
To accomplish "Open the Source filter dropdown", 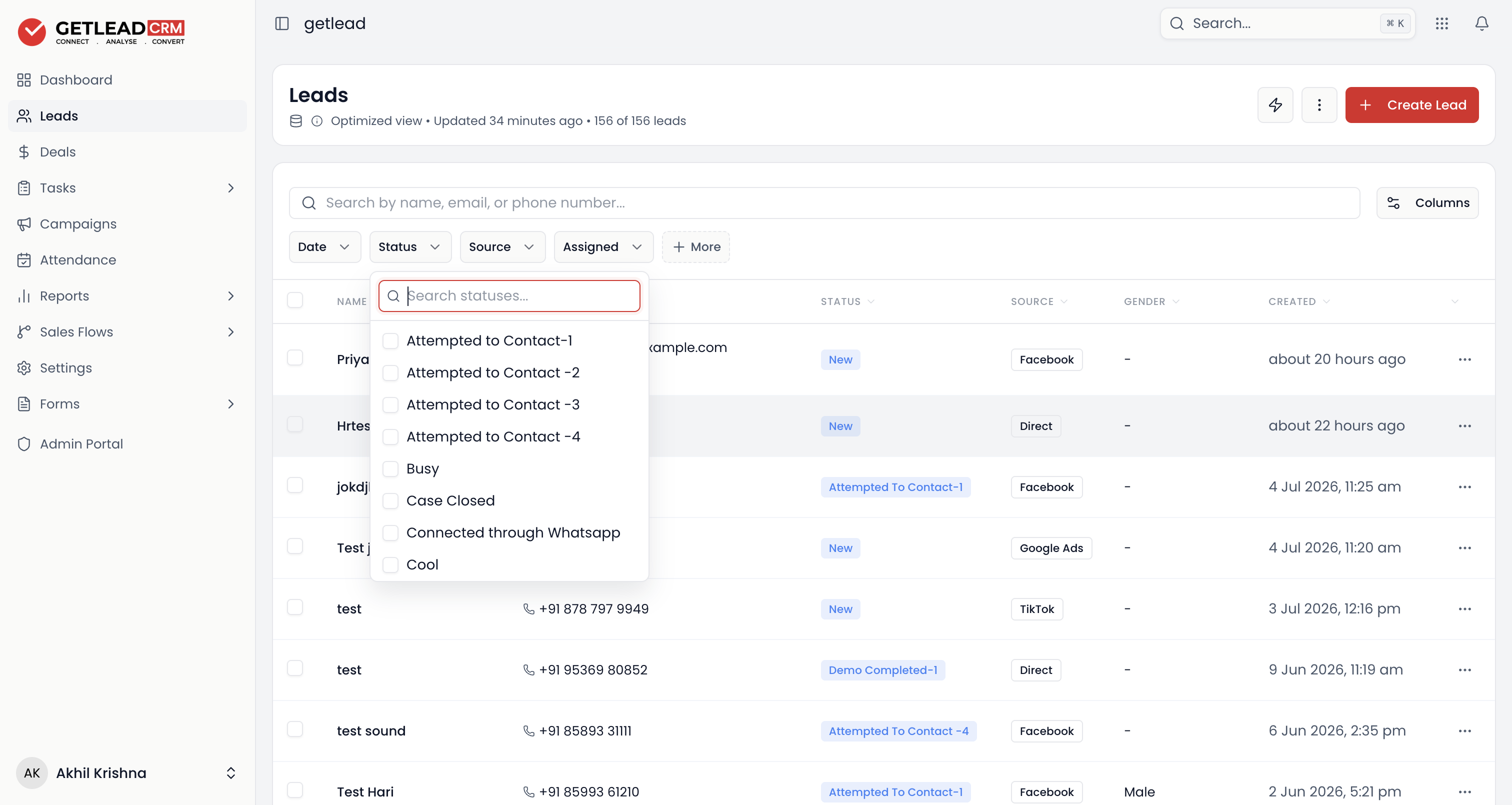I will [502, 247].
